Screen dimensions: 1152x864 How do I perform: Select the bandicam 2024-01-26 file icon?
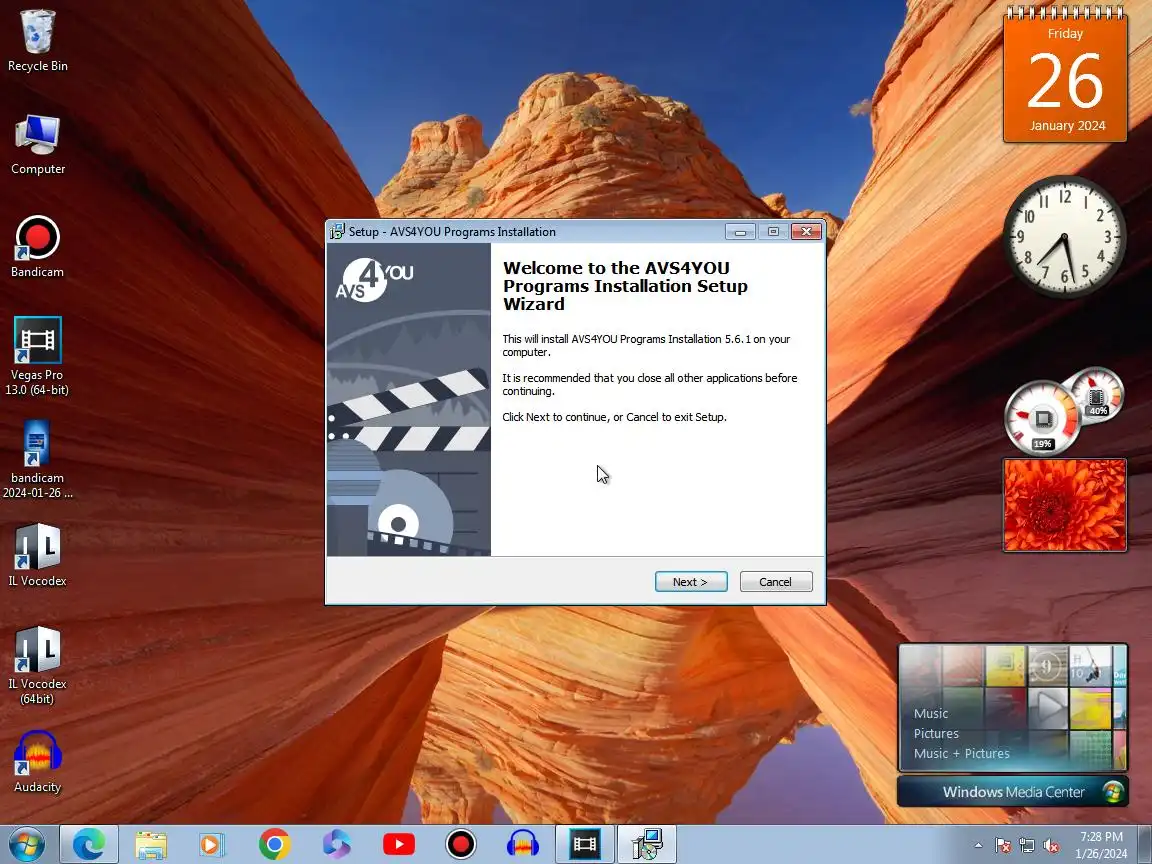click(x=37, y=460)
